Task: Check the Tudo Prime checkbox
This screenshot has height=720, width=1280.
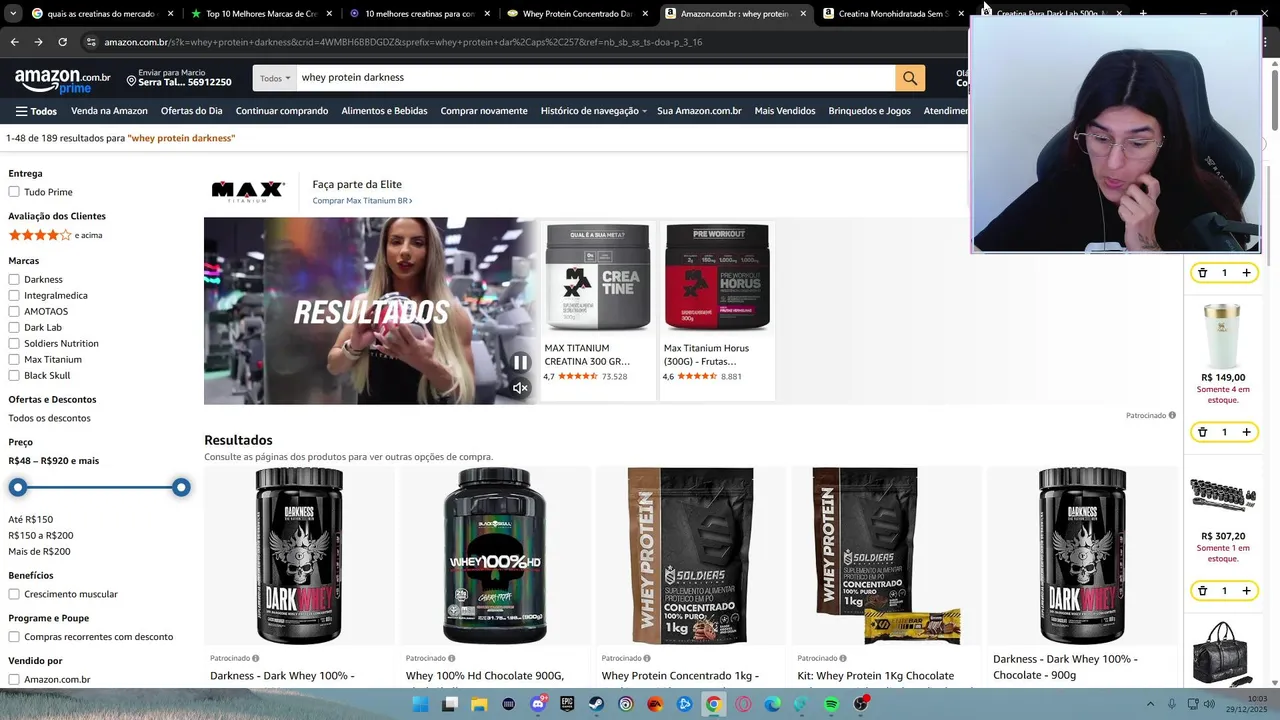Action: point(14,192)
